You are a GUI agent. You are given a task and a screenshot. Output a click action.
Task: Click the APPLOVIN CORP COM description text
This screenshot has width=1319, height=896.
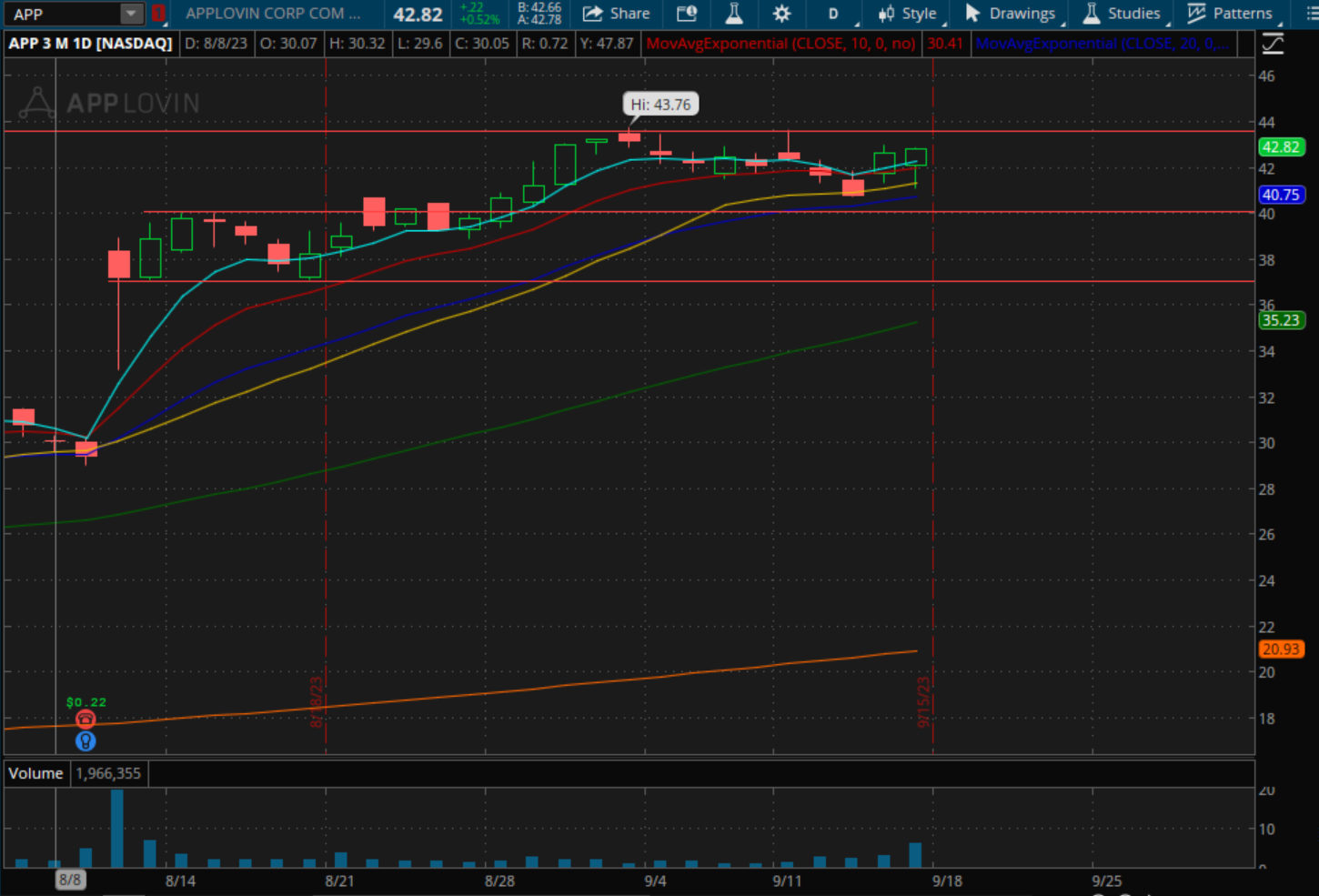pyautogui.click(x=273, y=14)
